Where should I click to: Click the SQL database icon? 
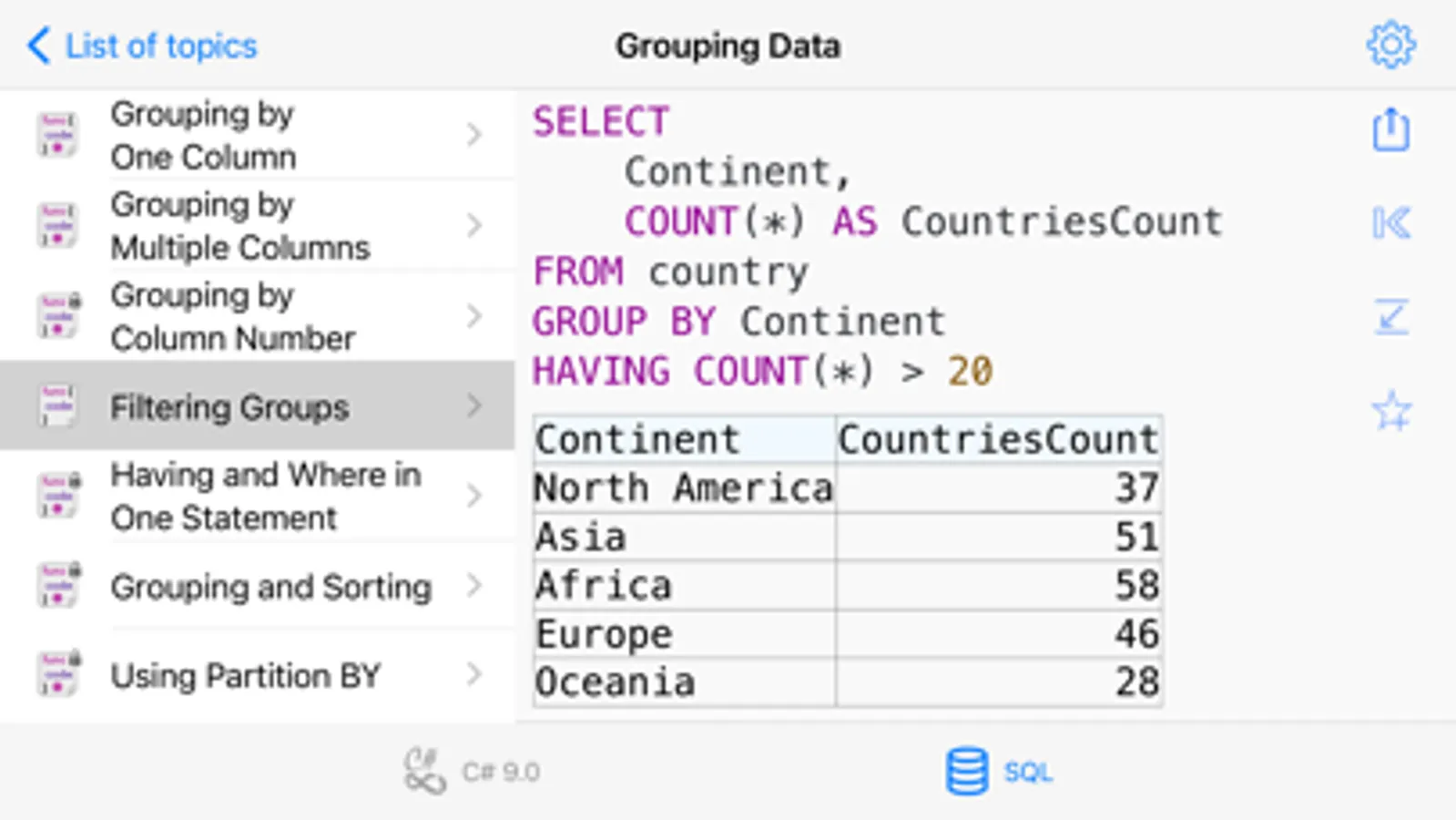click(x=966, y=772)
